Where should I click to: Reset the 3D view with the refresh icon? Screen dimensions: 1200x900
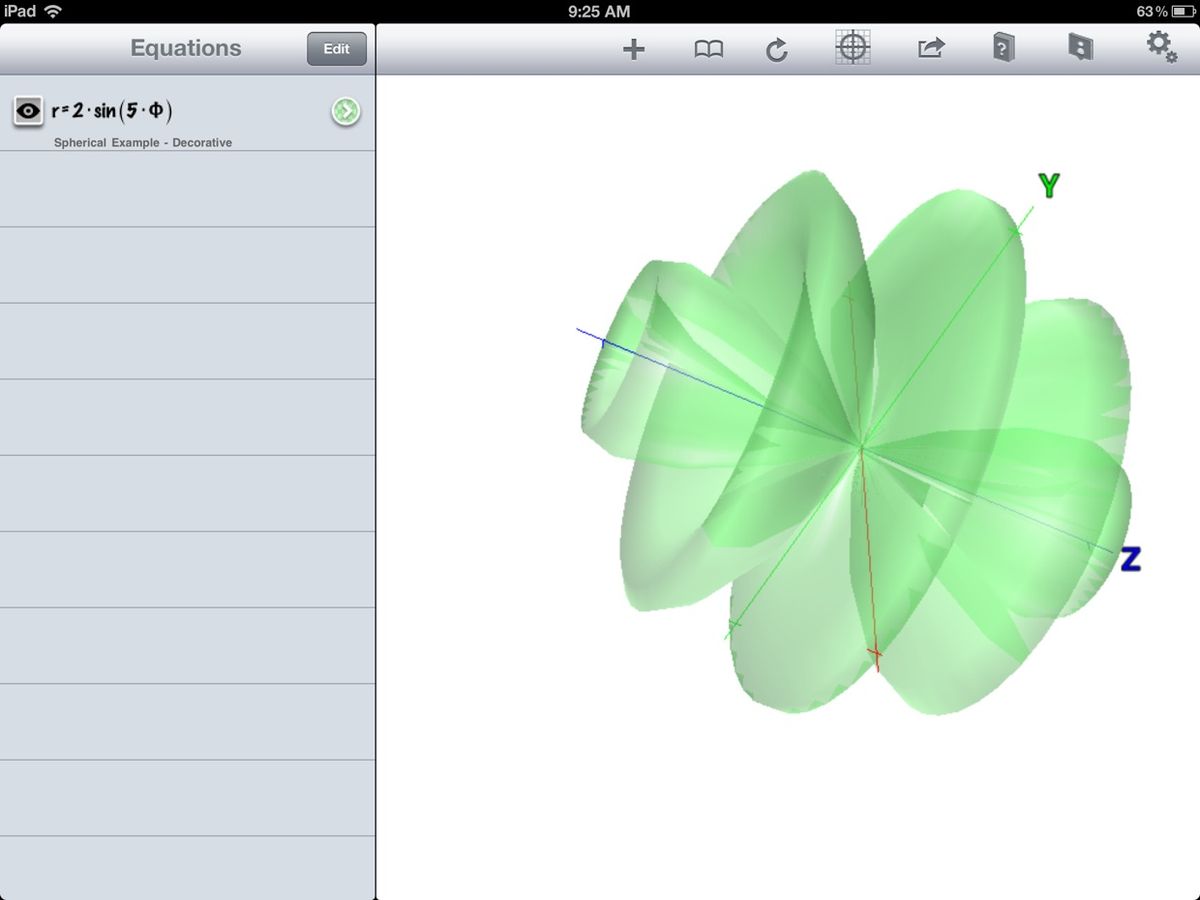click(x=777, y=47)
